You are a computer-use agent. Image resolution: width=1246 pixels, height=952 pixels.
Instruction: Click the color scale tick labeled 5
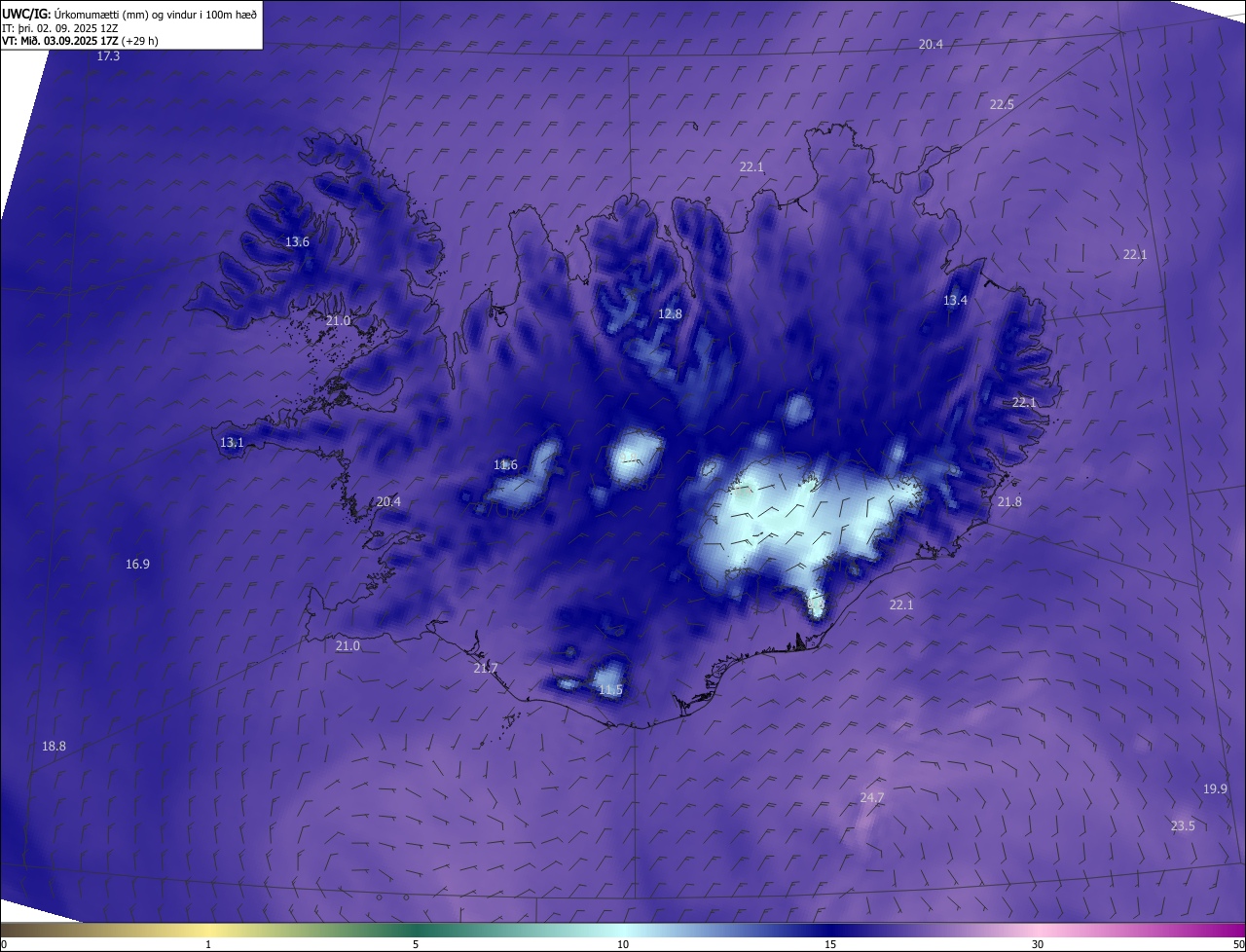click(416, 944)
